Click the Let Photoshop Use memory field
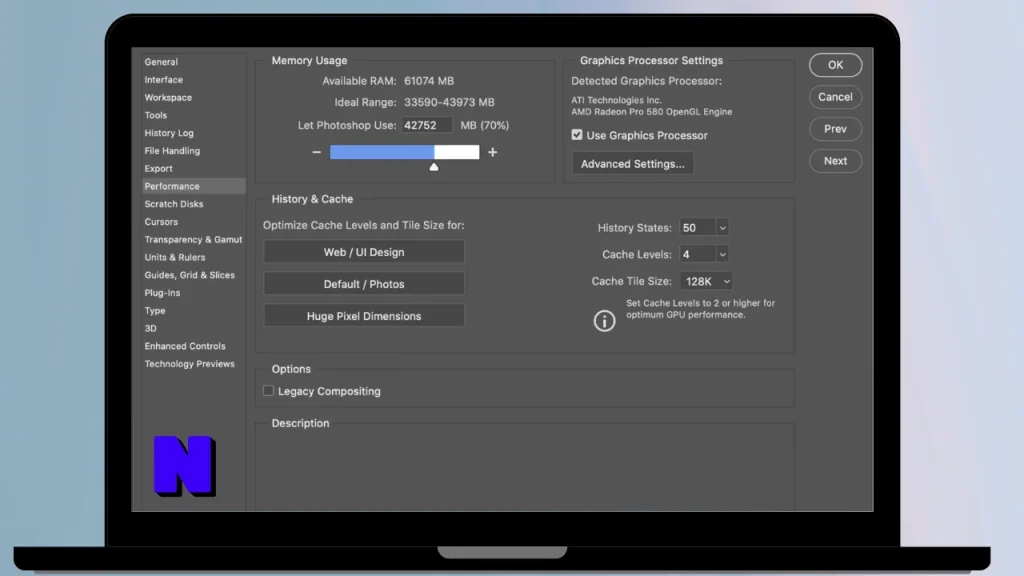The width and height of the screenshot is (1024, 576). (426, 125)
